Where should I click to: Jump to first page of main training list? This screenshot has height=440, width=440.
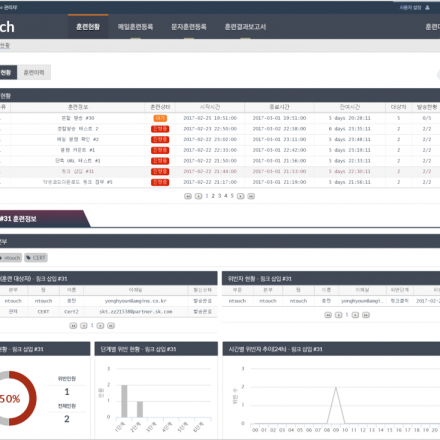[x=188, y=196]
